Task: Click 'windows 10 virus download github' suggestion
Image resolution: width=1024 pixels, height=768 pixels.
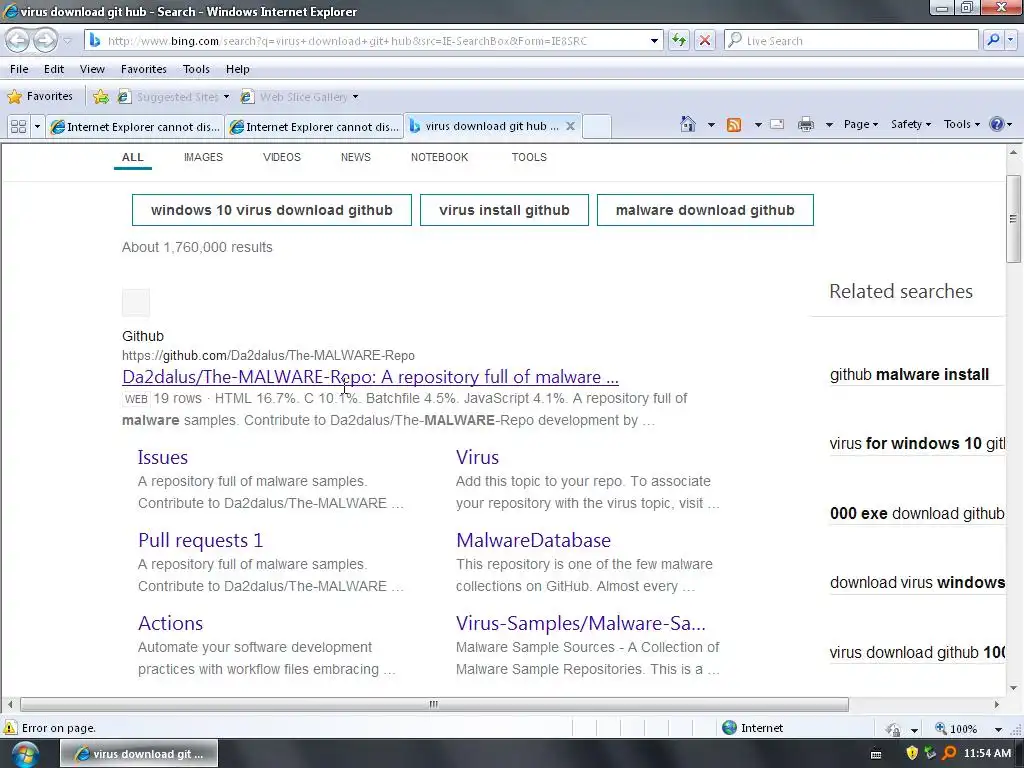Action: pyautogui.click(x=272, y=210)
